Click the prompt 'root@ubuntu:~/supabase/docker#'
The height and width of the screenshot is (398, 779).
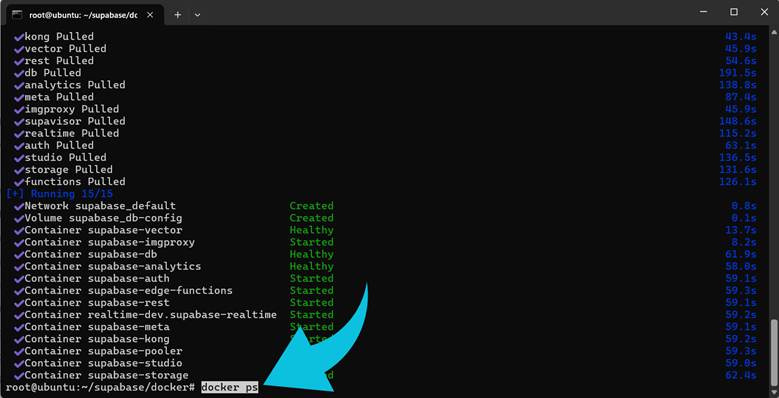click(100, 388)
